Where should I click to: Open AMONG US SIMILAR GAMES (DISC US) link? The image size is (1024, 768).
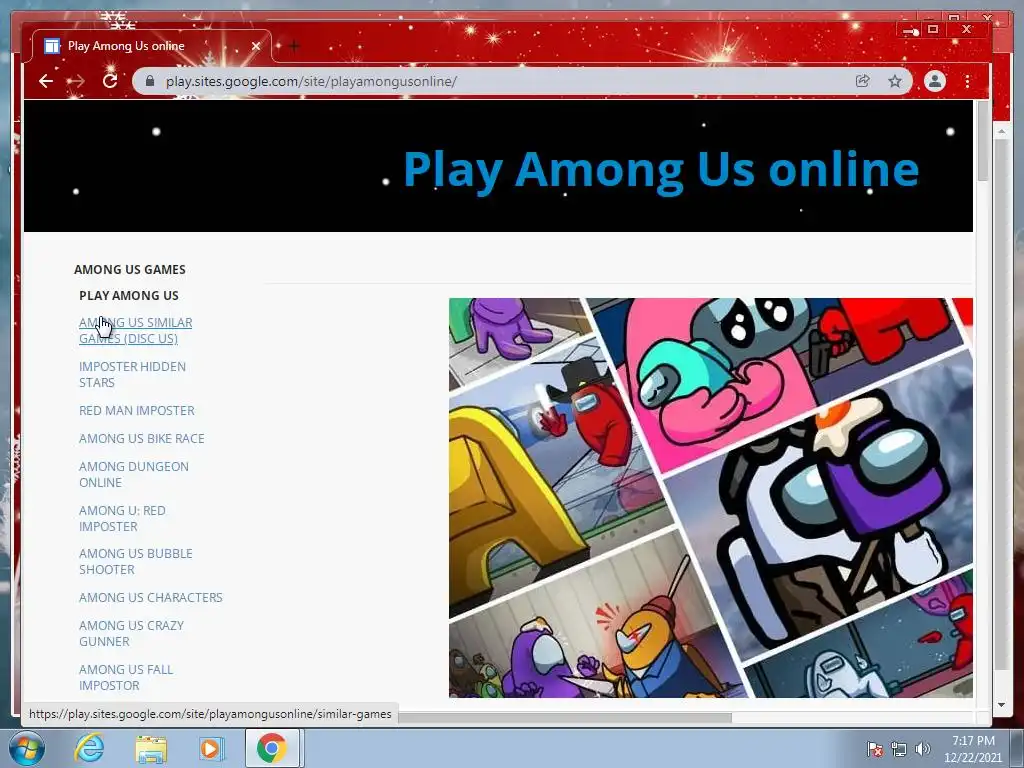pos(135,330)
